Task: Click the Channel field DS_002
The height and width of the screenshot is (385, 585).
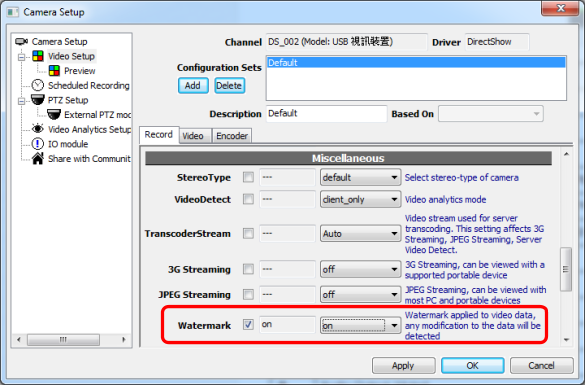Action: (346, 42)
